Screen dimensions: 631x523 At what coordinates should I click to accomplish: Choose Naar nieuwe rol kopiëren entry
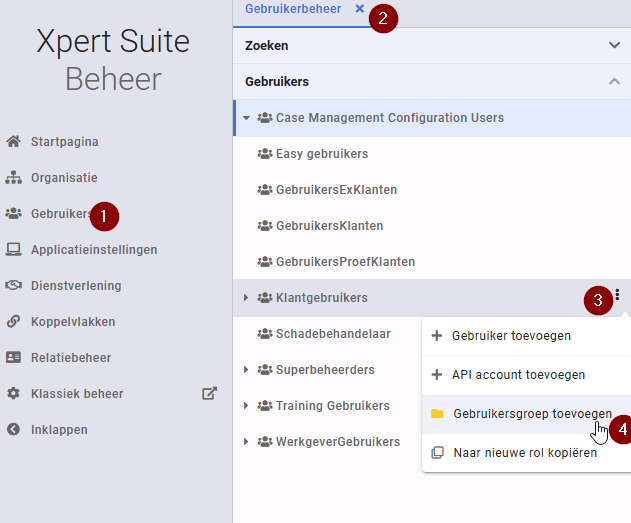point(526,453)
